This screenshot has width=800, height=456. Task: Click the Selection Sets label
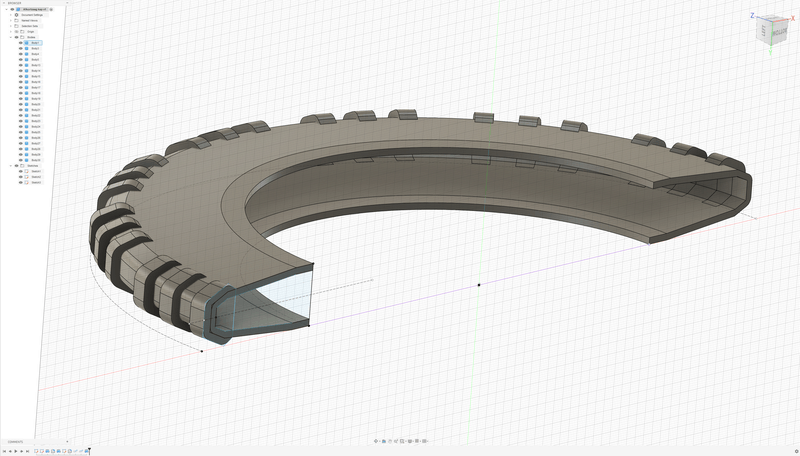point(30,26)
